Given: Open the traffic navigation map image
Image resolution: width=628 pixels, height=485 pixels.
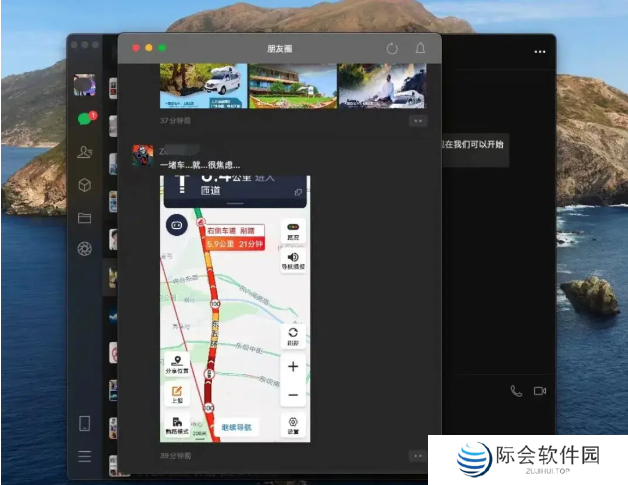Looking at the screenshot, I should click(235, 308).
